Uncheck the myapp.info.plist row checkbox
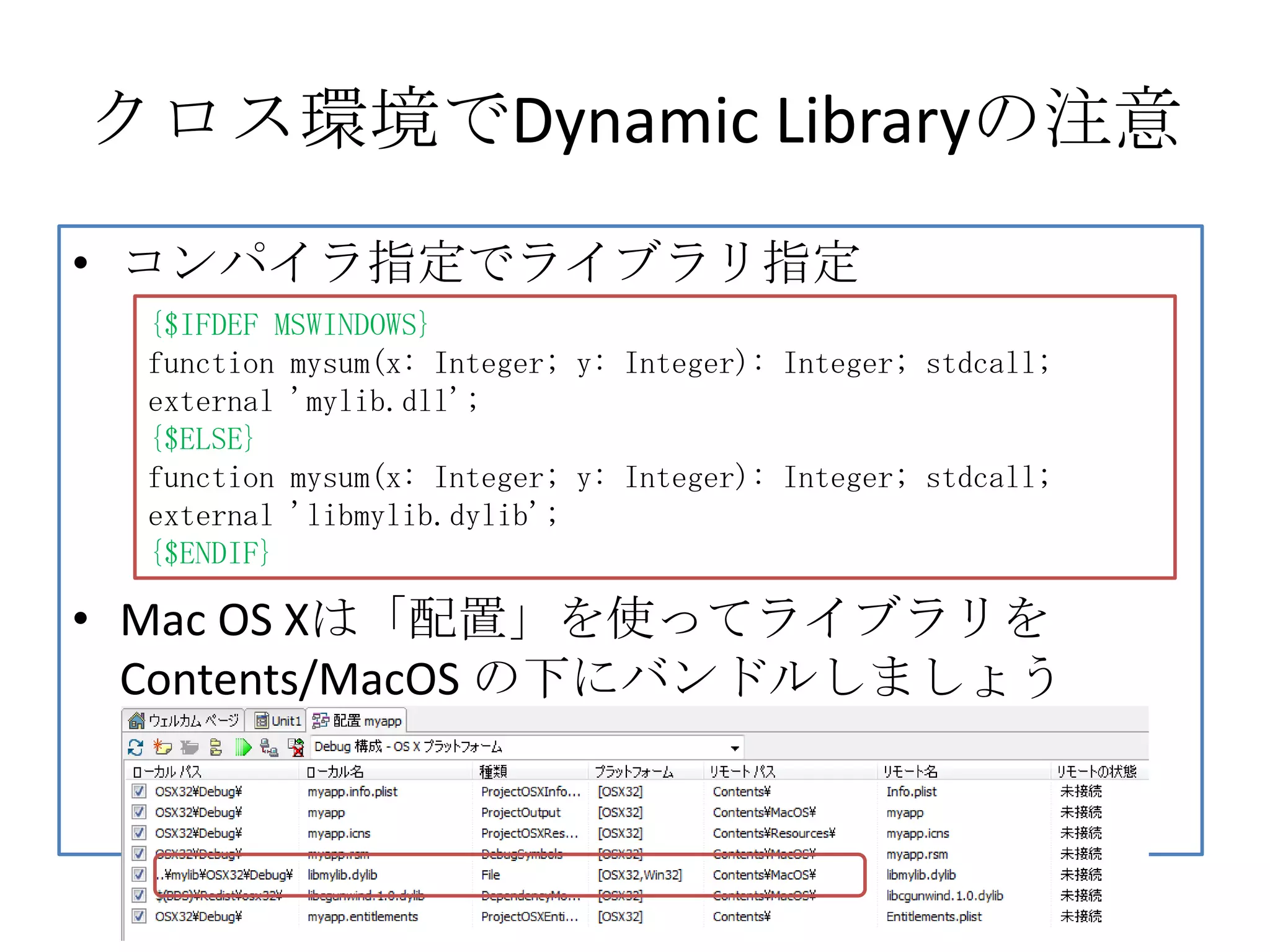 (139, 791)
